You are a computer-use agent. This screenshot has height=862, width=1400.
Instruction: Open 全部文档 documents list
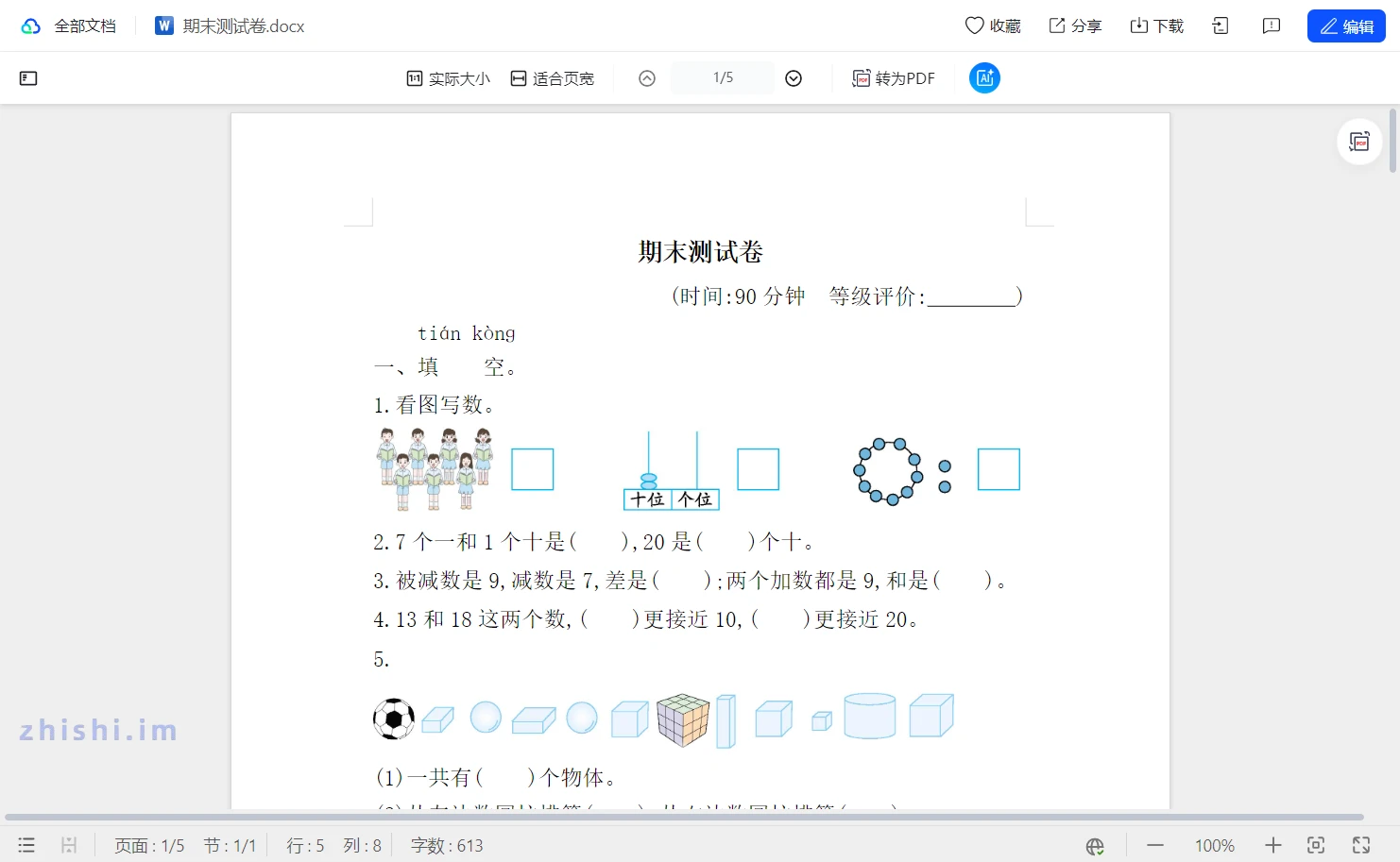[85, 26]
